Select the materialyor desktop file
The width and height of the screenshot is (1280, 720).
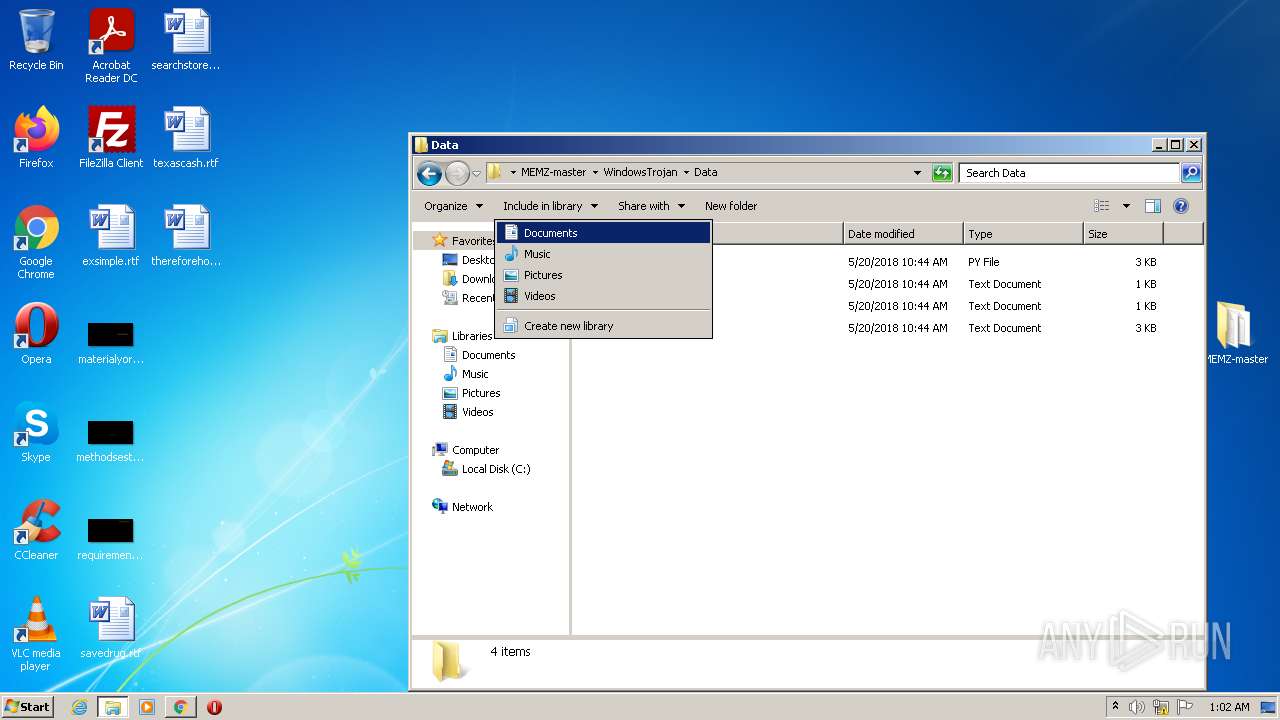[x=111, y=341]
